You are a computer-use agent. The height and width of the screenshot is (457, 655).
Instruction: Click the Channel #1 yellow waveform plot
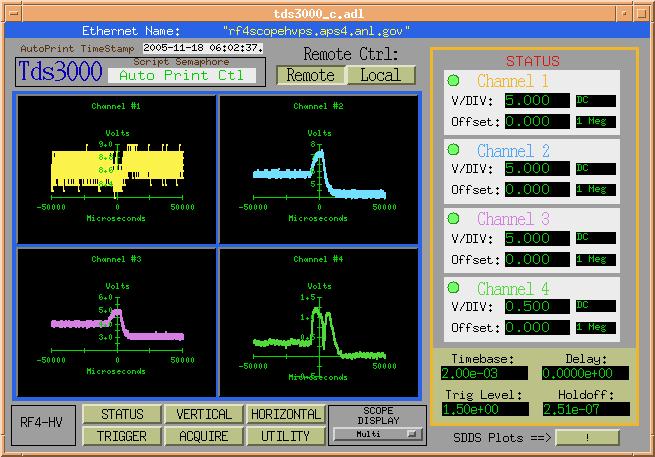click(117, 169)
